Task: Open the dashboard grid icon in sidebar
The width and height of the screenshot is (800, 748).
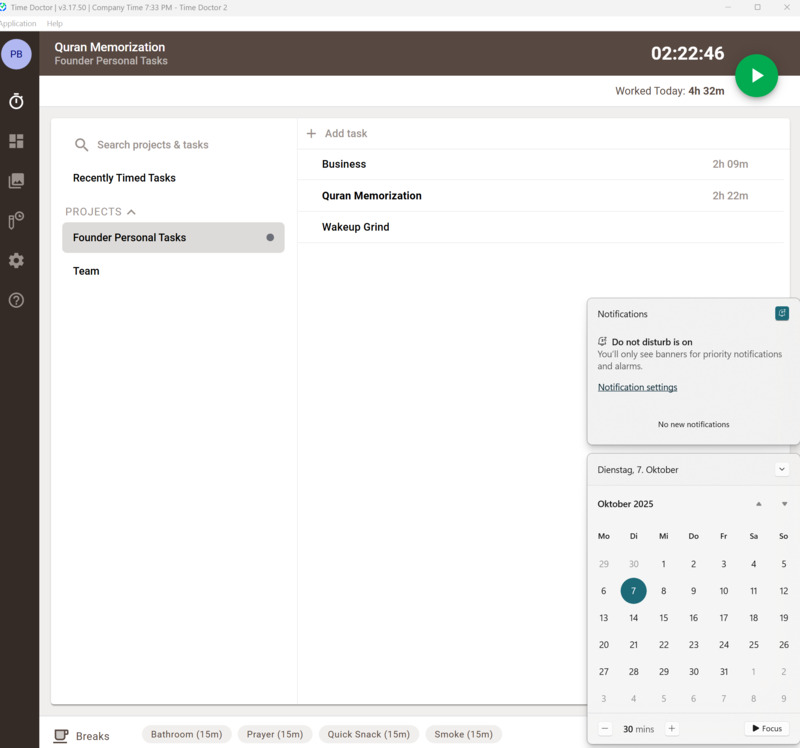Action: (x=16, y=142)
